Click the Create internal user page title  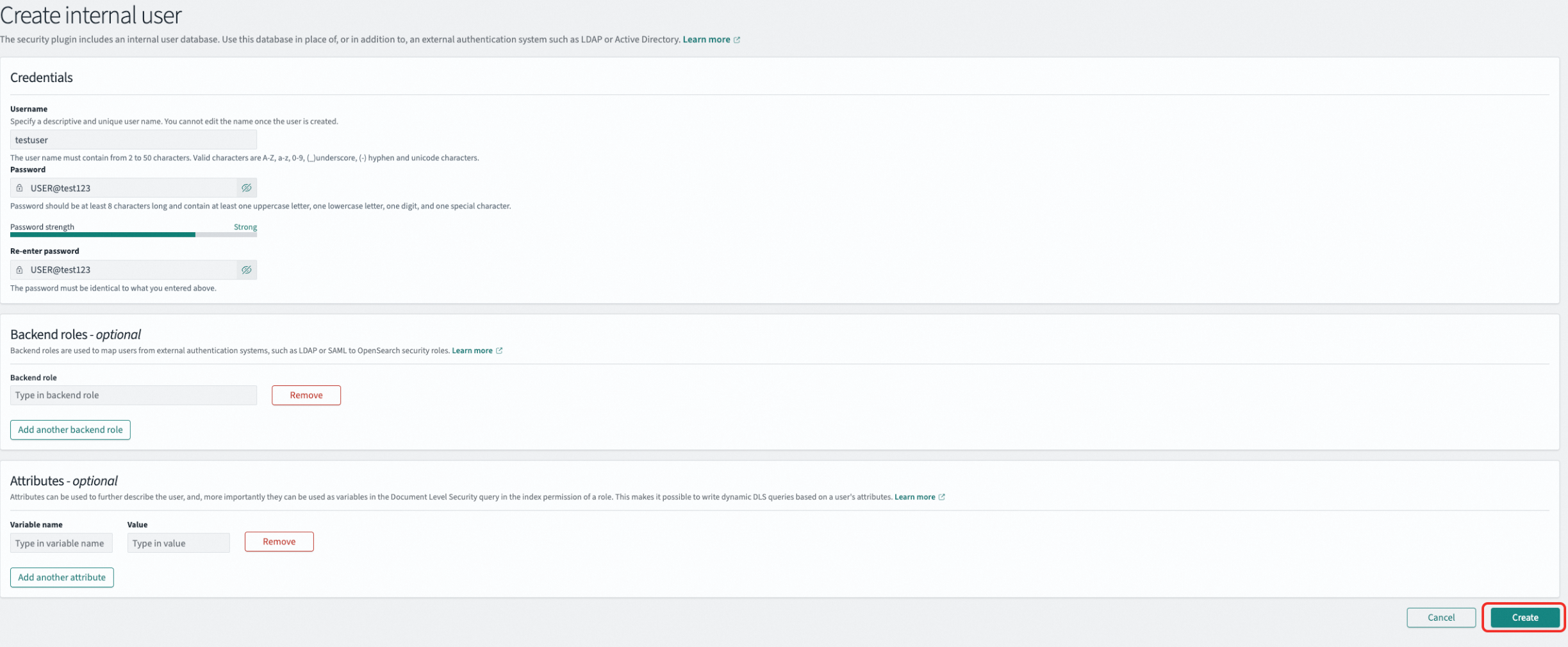[x=91, y=15]
